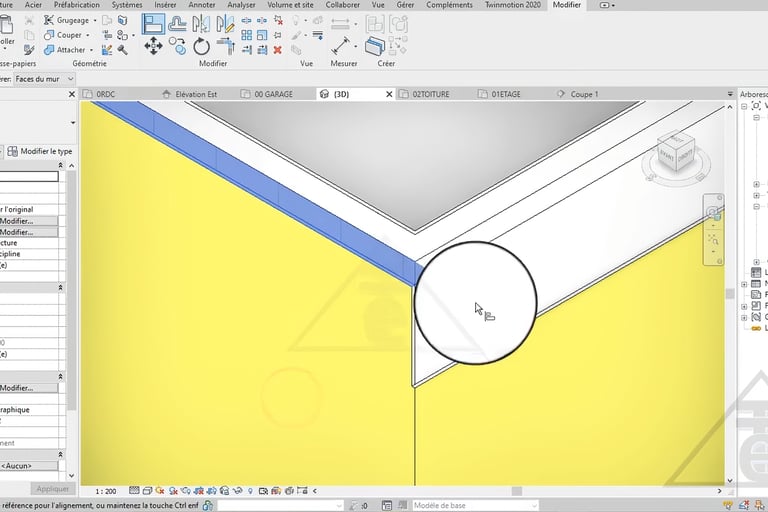Switch to the Elévation Est view tab

click(x=196, y=94)
